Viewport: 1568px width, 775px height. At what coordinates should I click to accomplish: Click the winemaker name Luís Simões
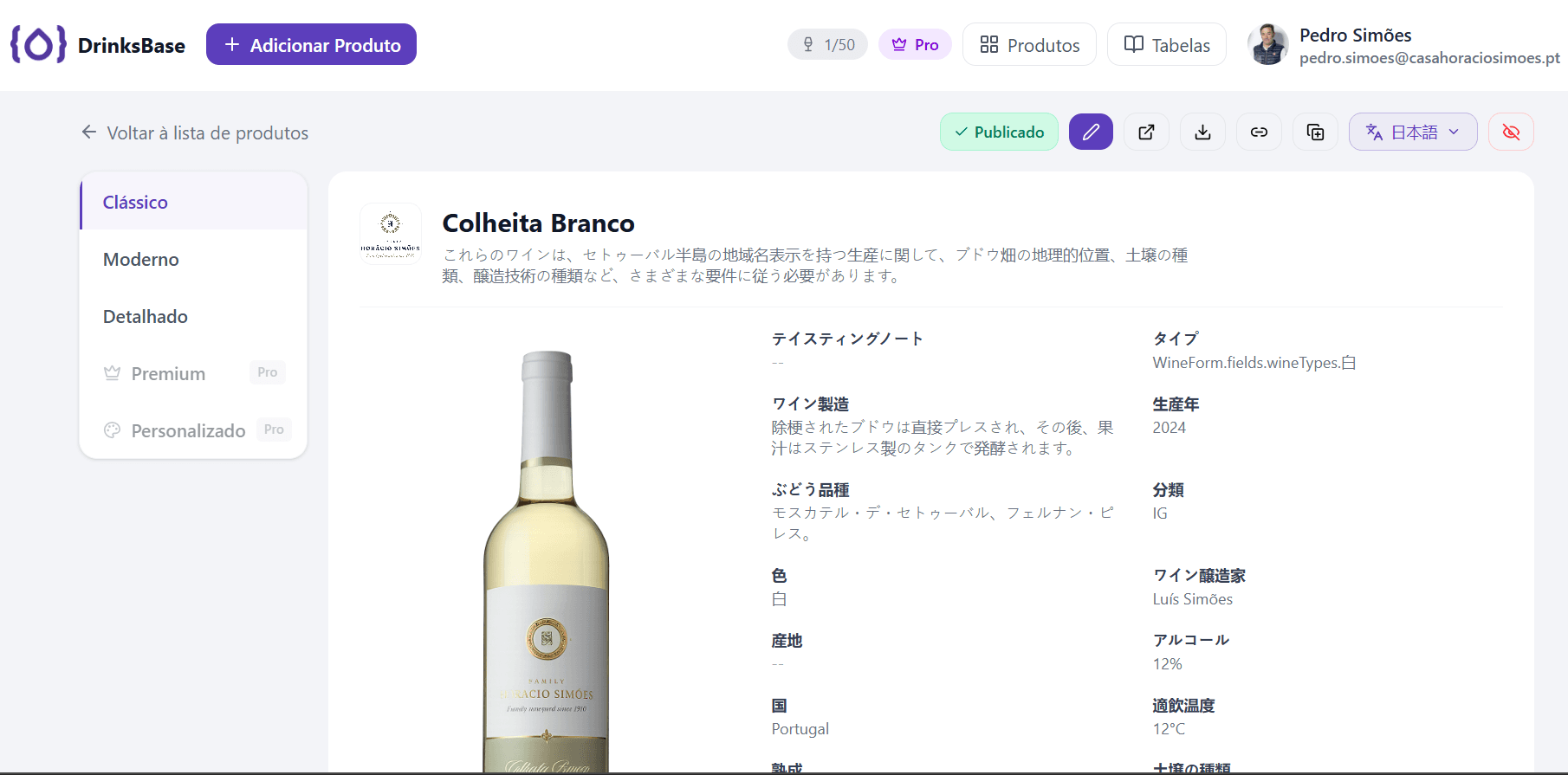pos(1192,599)
